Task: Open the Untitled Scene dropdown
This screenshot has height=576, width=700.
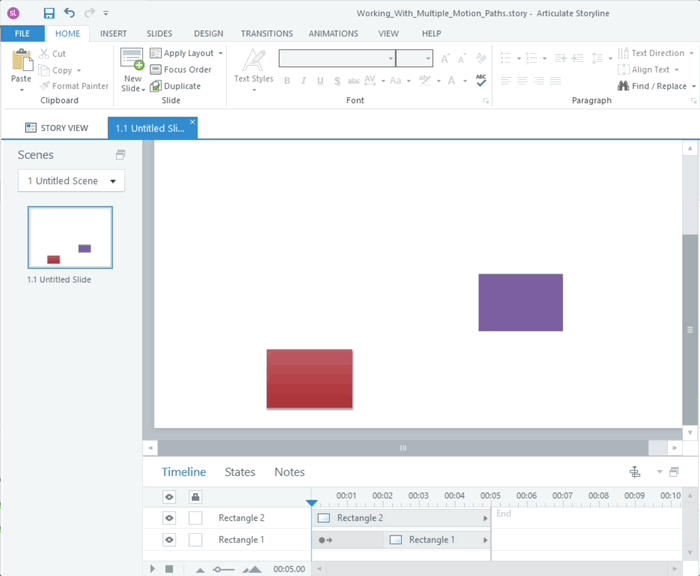Action: 71,181
